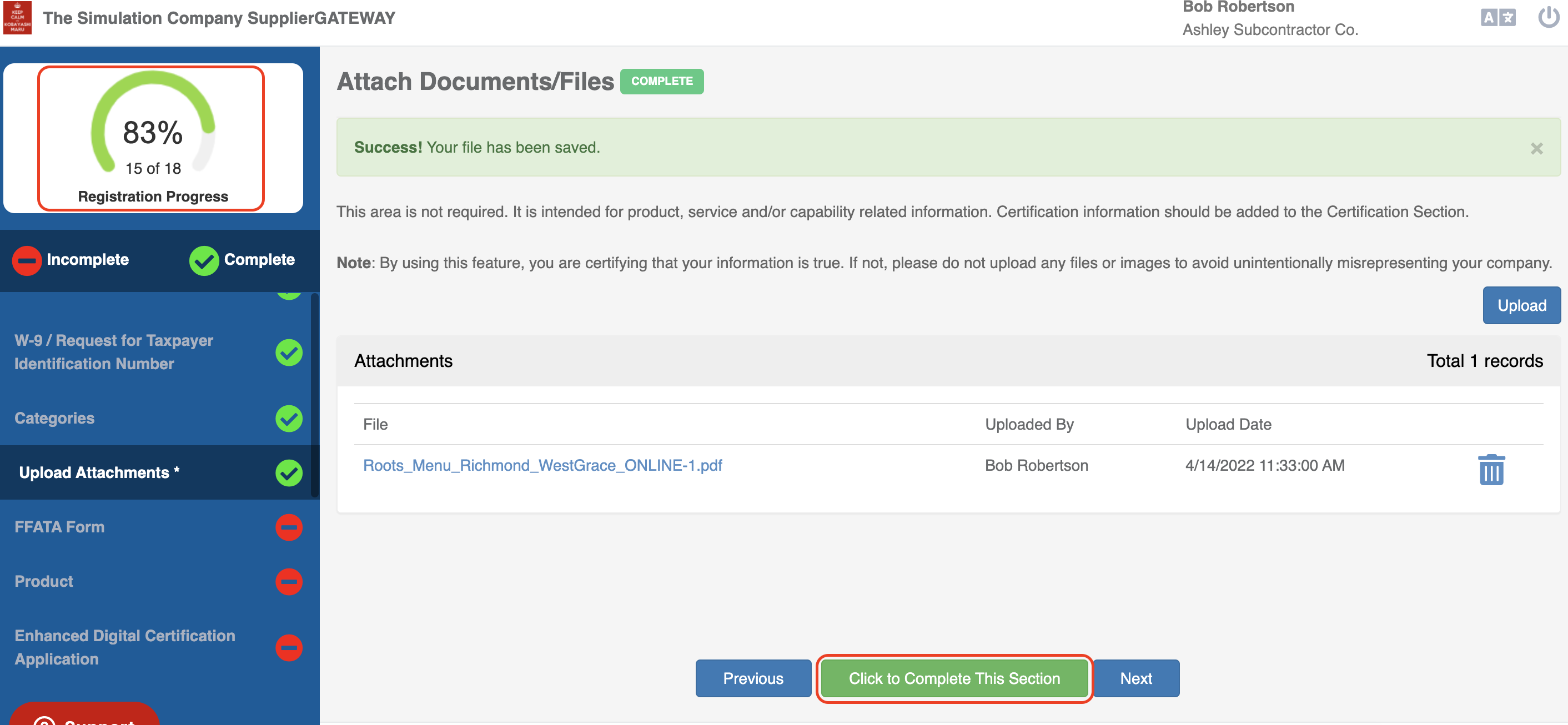Viewport: 1568px width, 725px height.
Task: Click the trash icon to delete attachment
Action: tap(1491, 469)
